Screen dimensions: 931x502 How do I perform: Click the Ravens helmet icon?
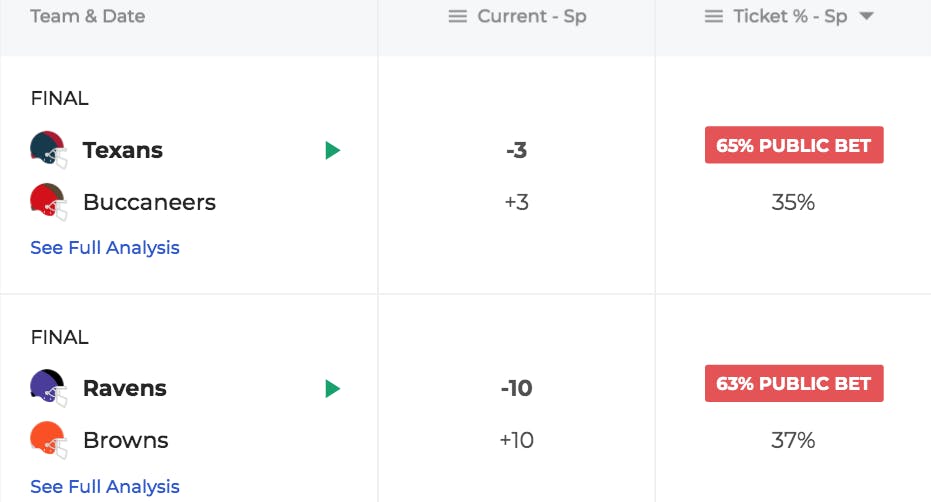[x=48, y=388]
